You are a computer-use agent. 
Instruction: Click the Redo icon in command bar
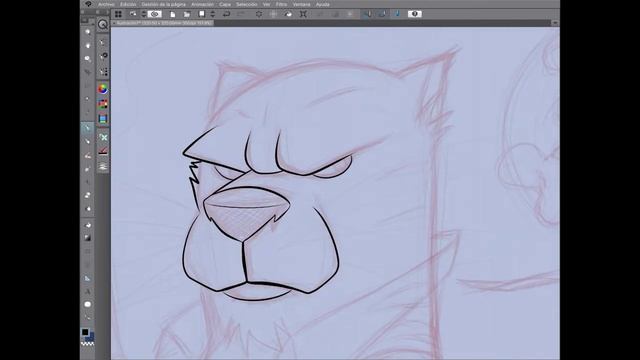241,14
